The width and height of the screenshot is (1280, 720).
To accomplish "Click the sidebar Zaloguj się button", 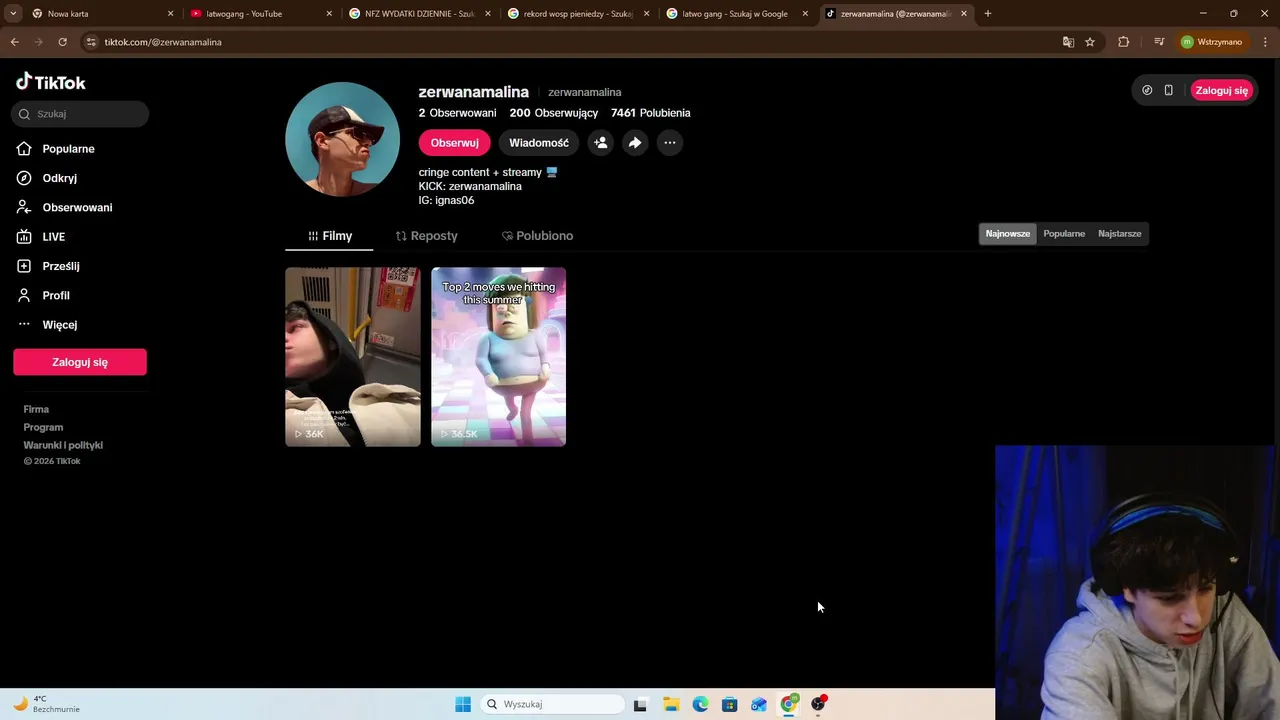I will [80, 362].
